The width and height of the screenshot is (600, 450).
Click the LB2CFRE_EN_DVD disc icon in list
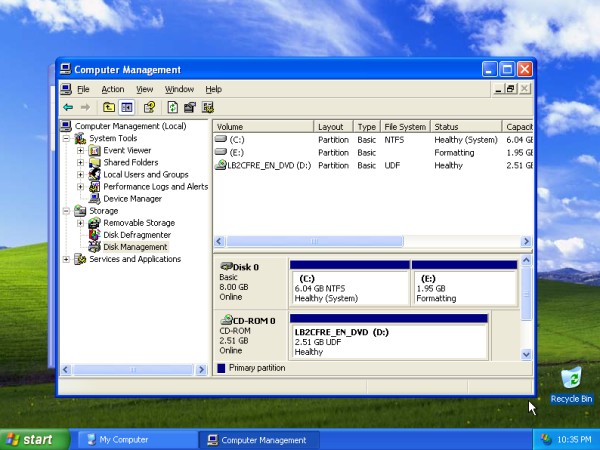(x=221, y=165)
